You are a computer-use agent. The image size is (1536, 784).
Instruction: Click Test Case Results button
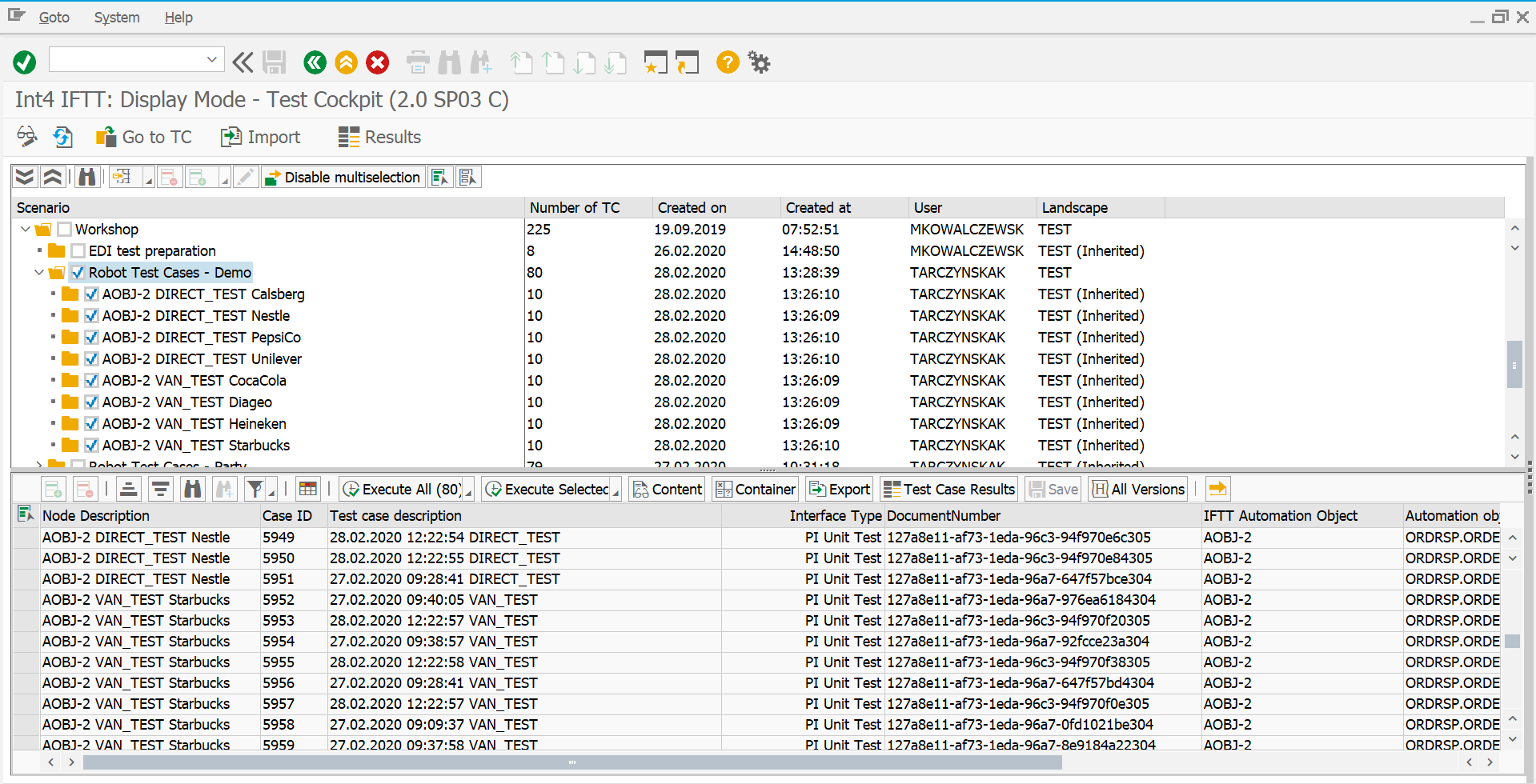(948, 489)
